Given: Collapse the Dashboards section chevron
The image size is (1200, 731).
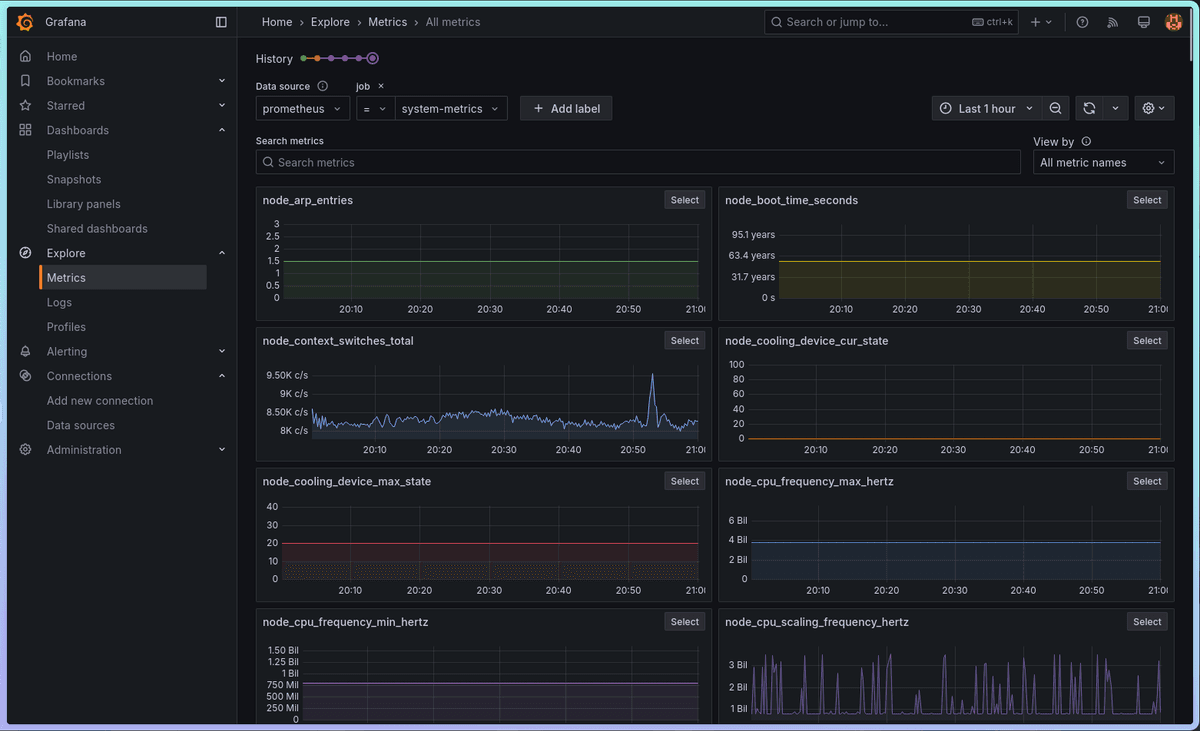Looking at the screenshot, I should (x=222, y=130).
